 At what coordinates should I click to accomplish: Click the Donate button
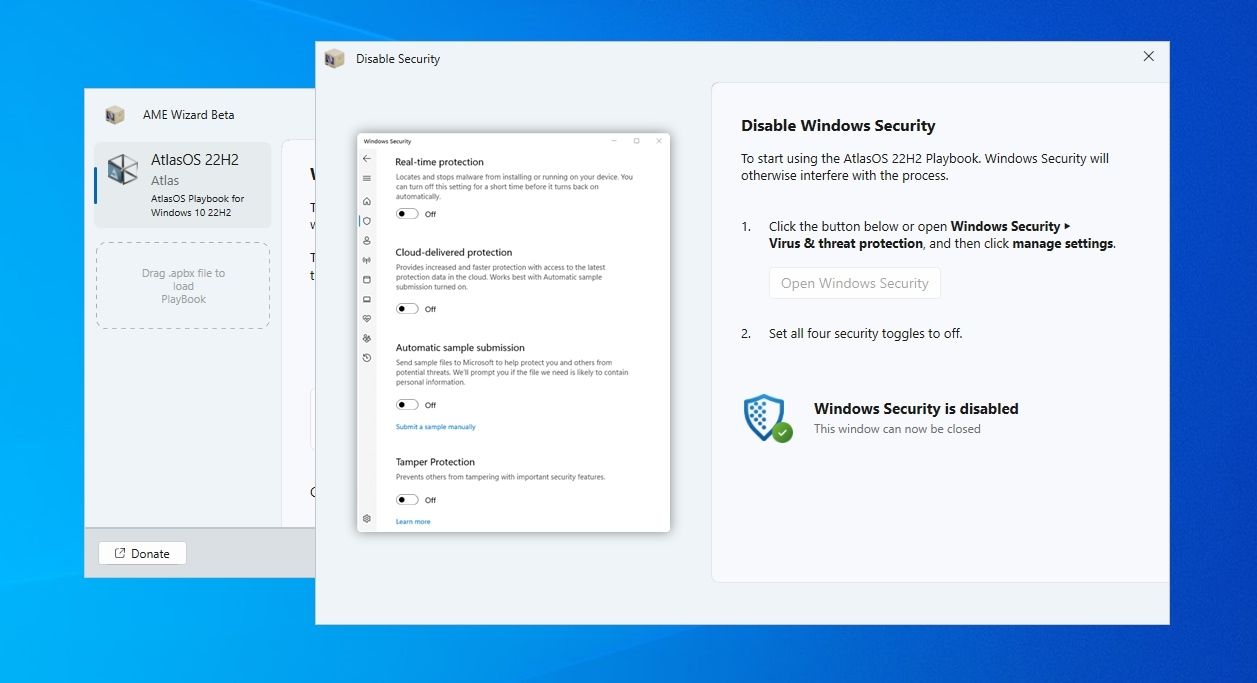point(142,554)
